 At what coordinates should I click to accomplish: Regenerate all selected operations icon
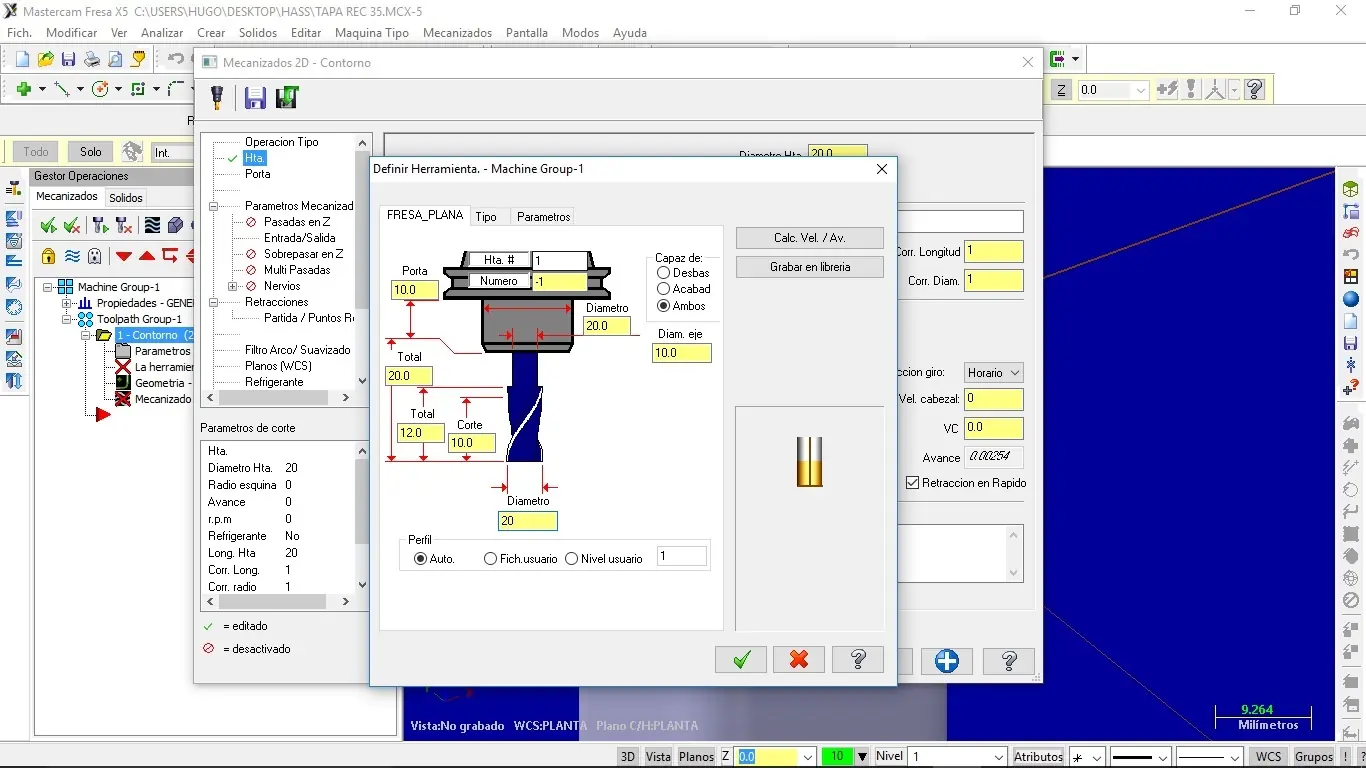pos(100,226)
